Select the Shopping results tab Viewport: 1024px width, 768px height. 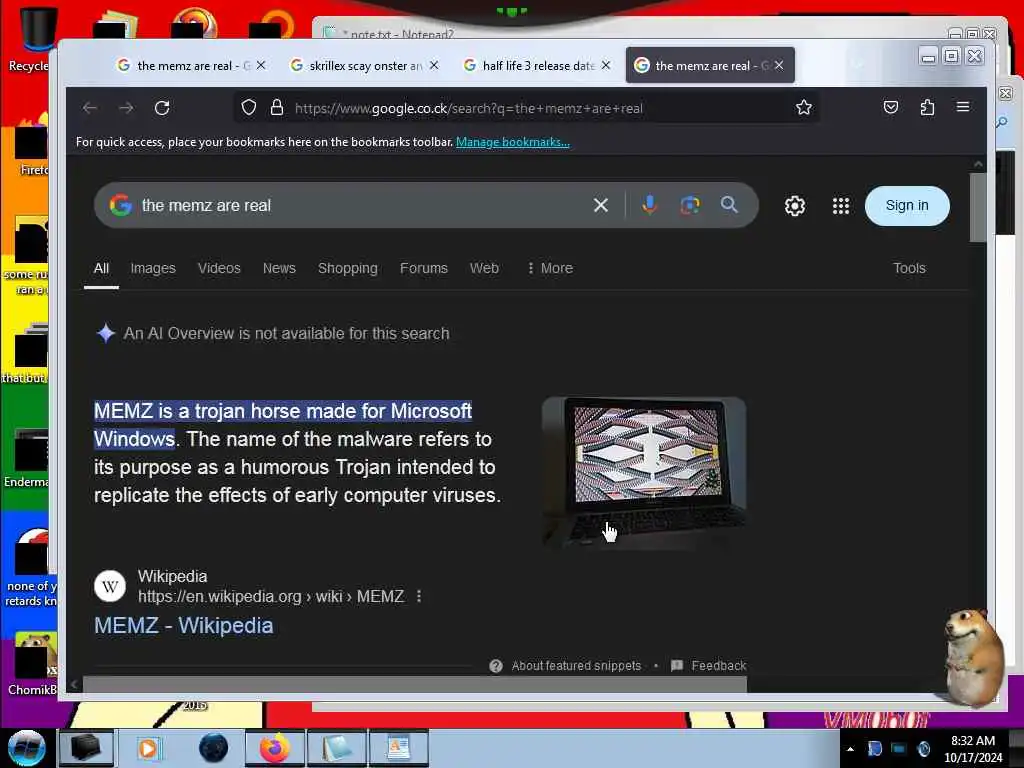point(347,268)
